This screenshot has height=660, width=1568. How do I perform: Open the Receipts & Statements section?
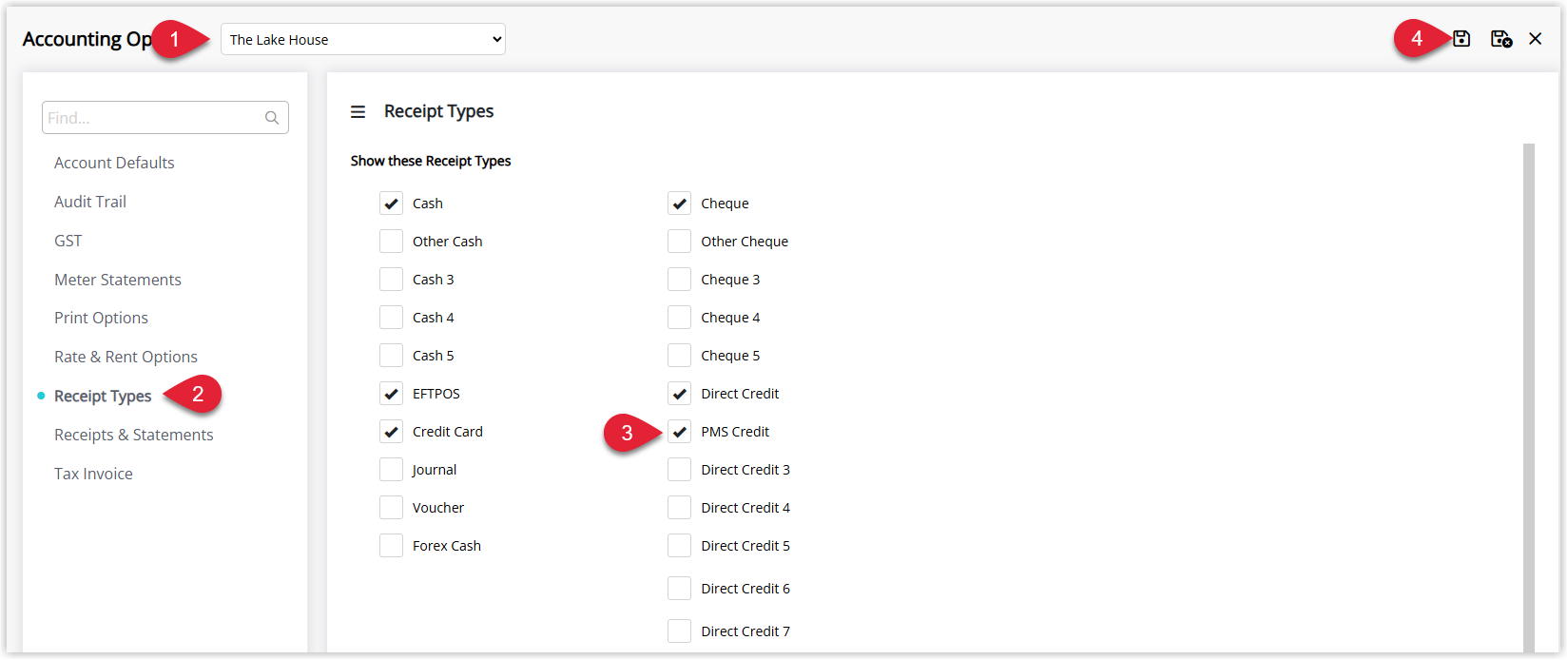pos(134,435)
